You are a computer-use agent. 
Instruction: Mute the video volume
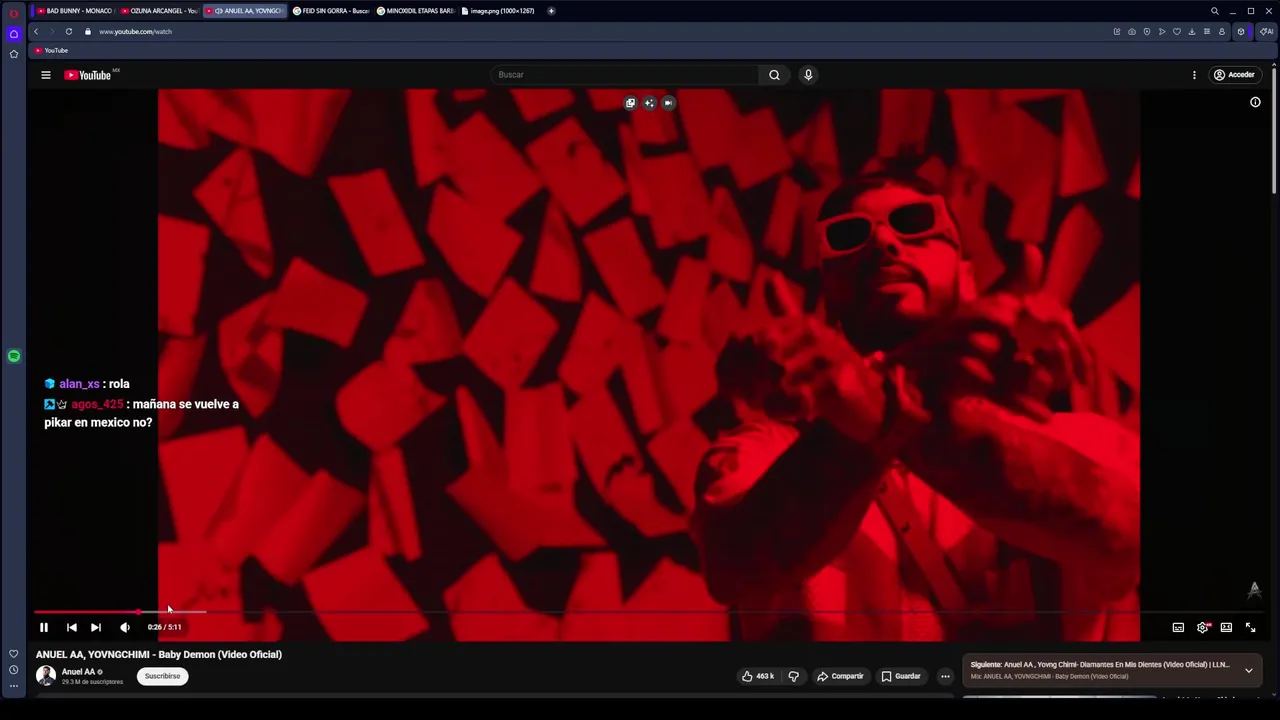click(x=125, y=627)
